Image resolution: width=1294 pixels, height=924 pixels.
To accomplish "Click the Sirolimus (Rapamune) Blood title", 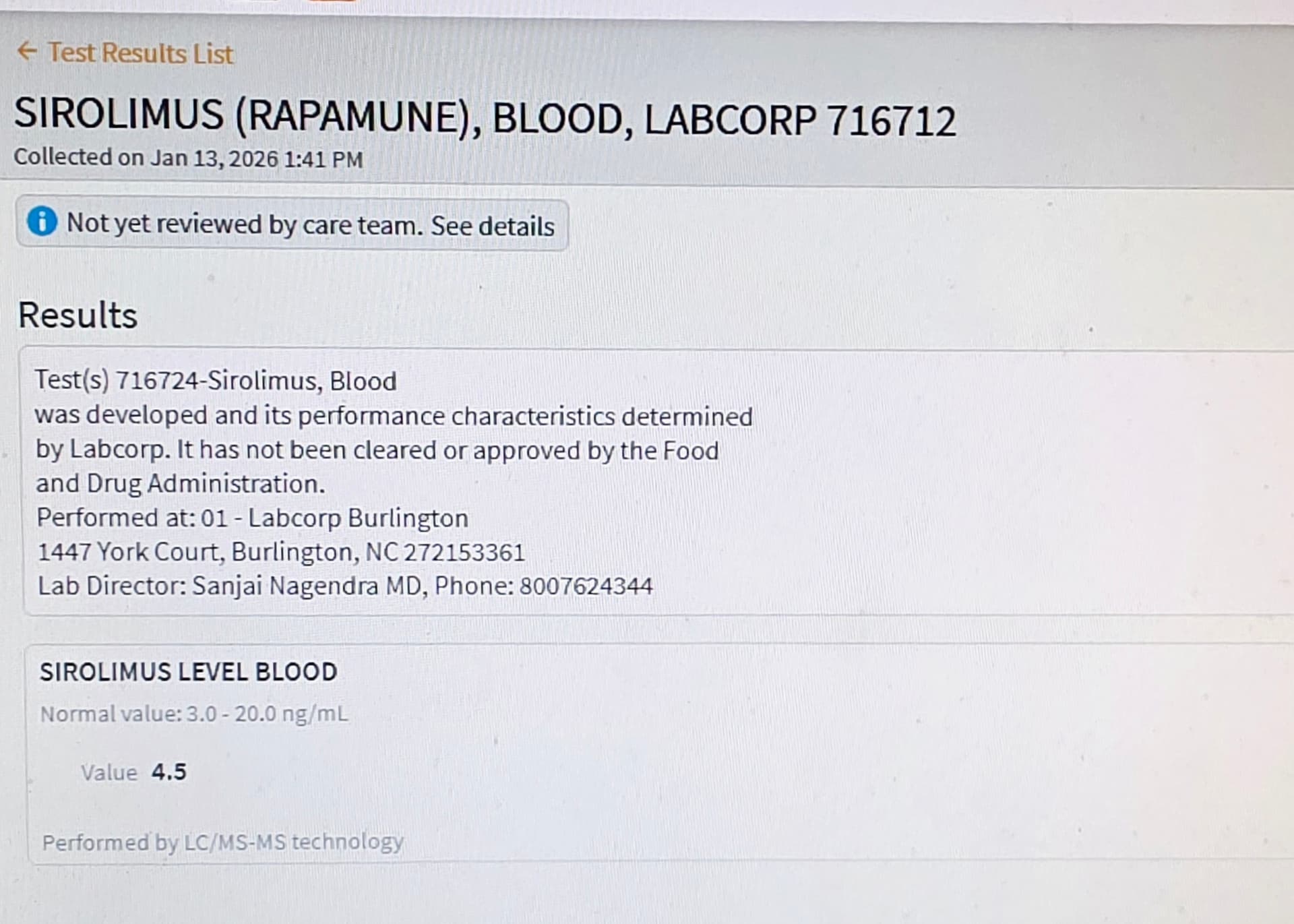I will point(484,118).
